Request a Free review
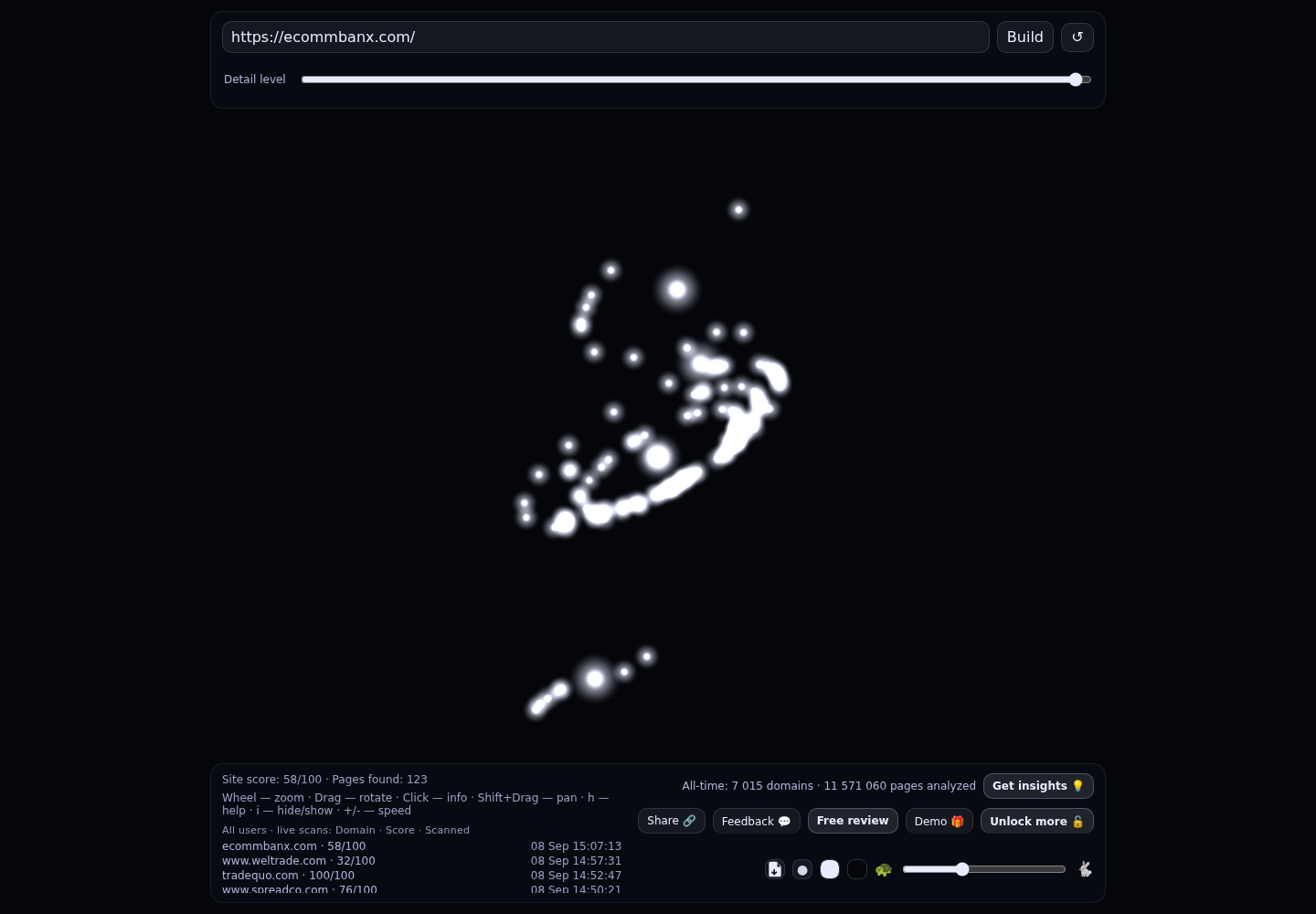Image resolution: width=1316 pixels, height=914 pixels. point(853,821)
